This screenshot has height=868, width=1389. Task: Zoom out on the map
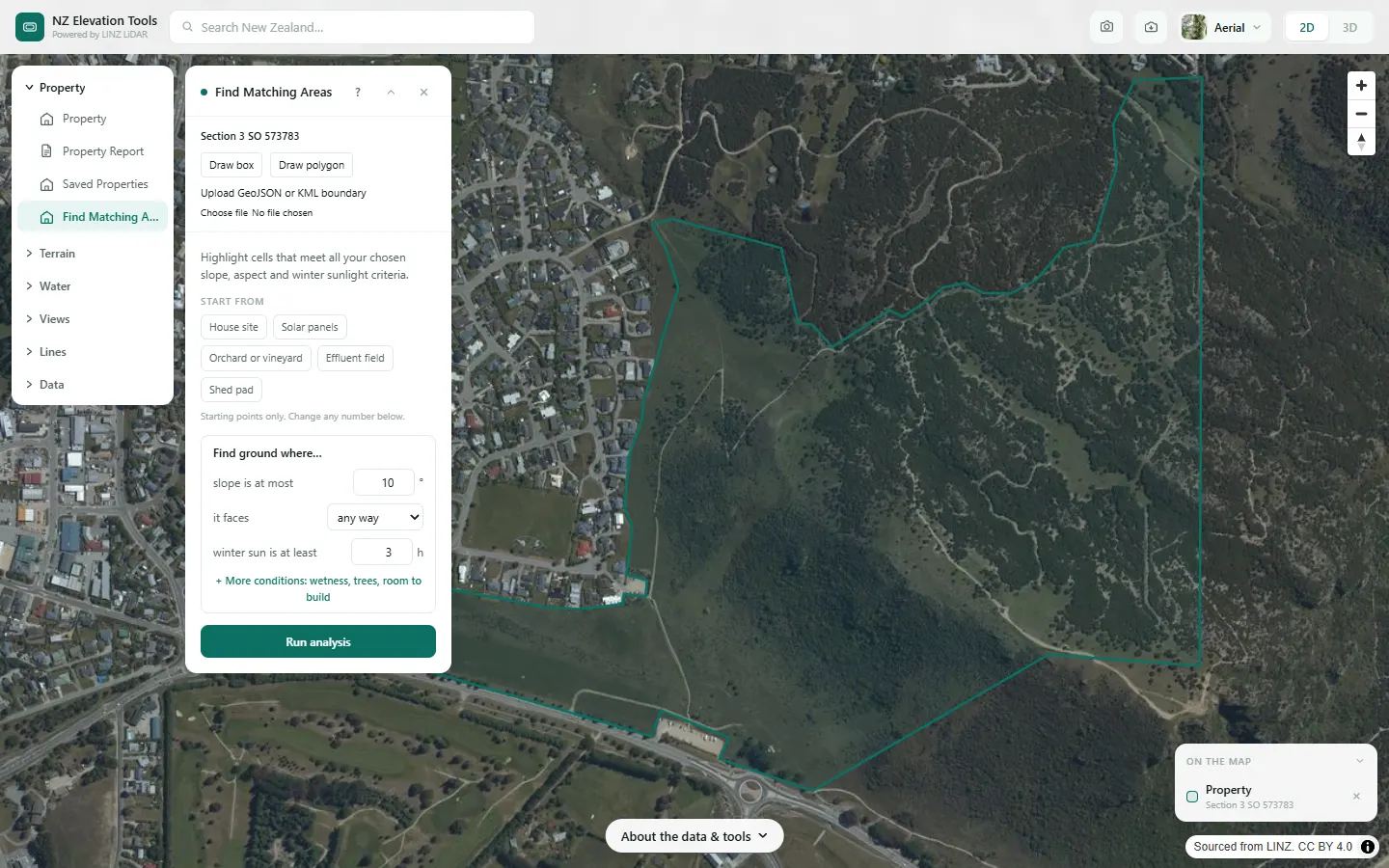click(1361, 114)
